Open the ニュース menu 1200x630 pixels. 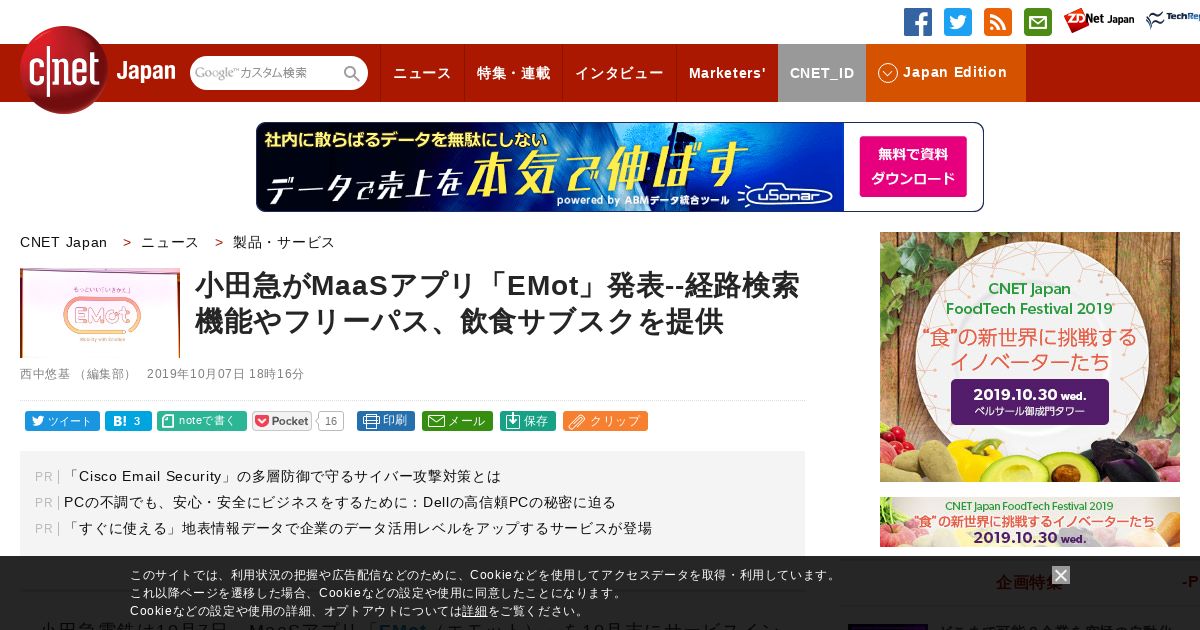pos(422,73)
